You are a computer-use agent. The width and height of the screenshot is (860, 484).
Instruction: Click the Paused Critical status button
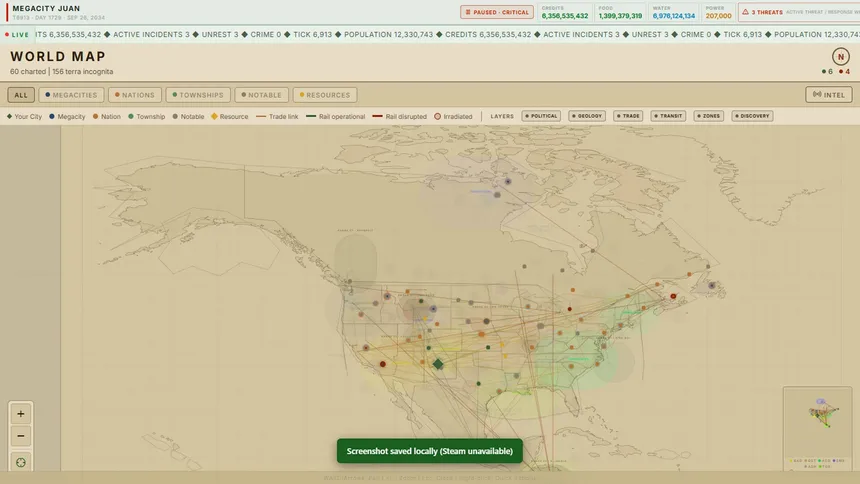(x=497, y=12)
